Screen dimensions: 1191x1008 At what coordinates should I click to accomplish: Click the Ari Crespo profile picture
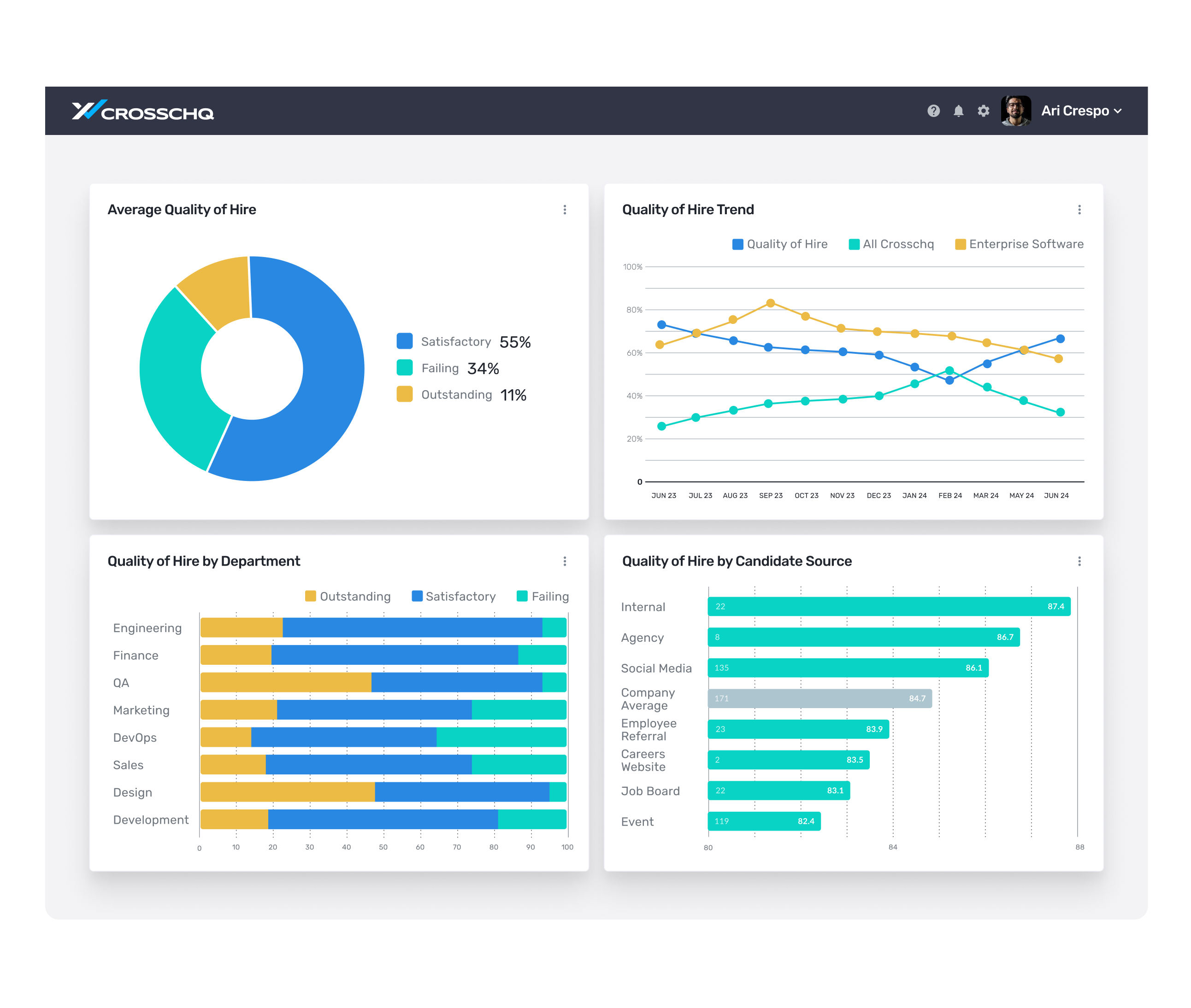[x=1016, y=111]
